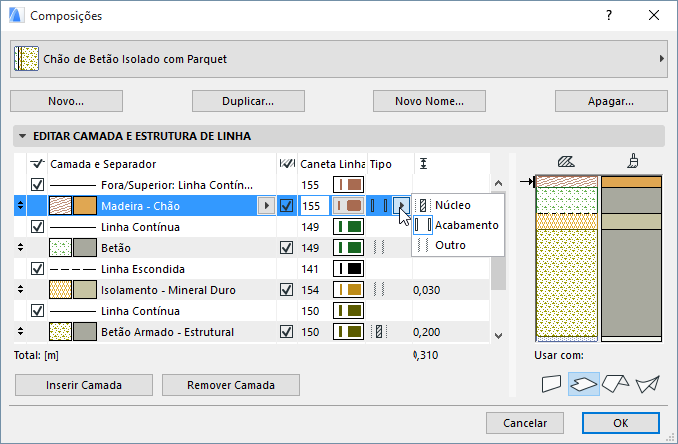
Task: Toggle Linha Contínua checkbox below Madeira
Action: (37, 227)
